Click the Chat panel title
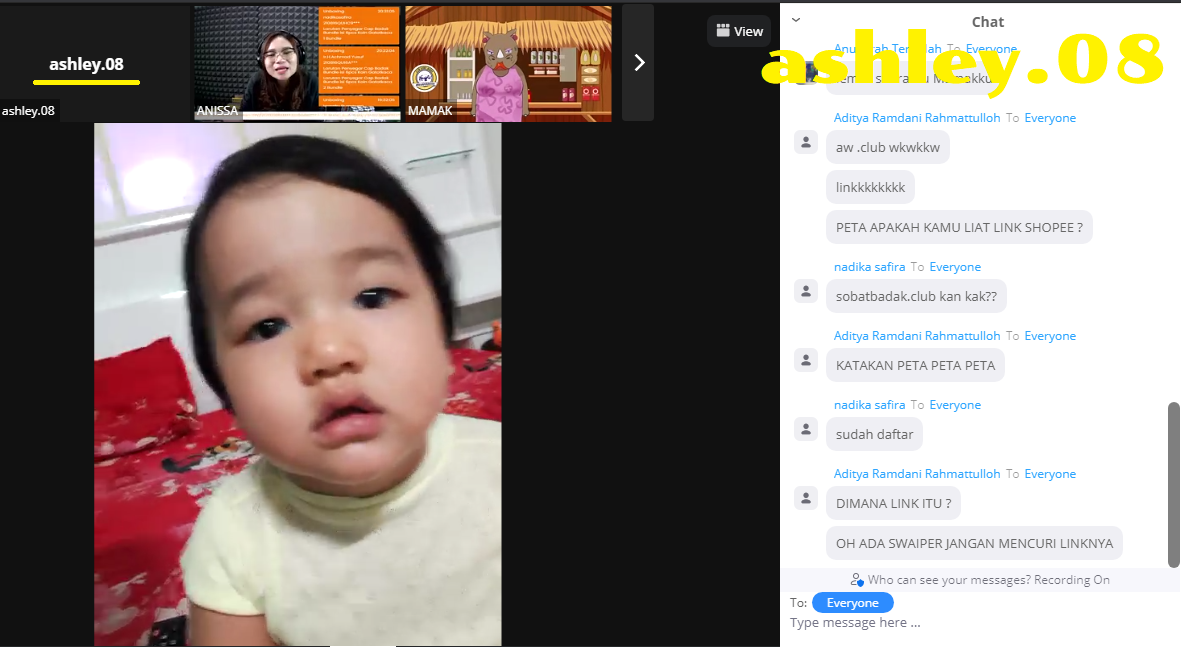Image resolution: width=1181 pixels, height=647 pixels. click(x=987, y=22)
